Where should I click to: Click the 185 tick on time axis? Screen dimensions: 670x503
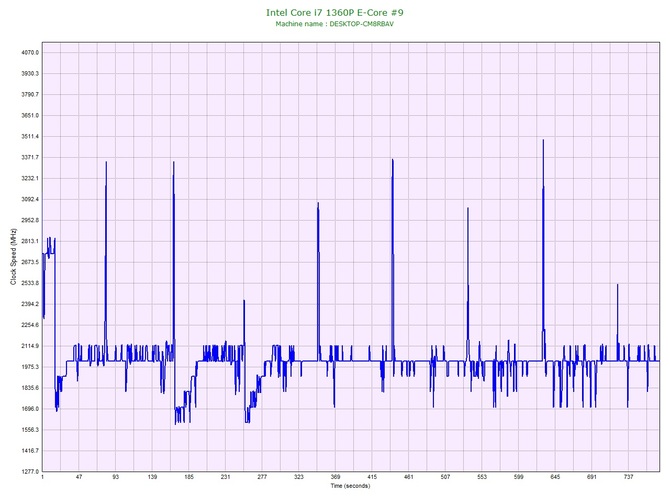tap(189, 477)
